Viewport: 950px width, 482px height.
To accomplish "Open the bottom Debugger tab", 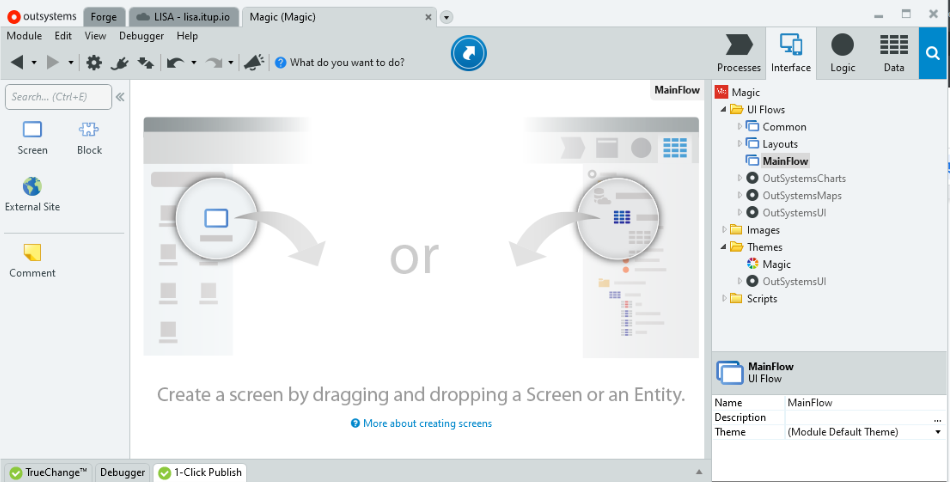I will 122,472.
